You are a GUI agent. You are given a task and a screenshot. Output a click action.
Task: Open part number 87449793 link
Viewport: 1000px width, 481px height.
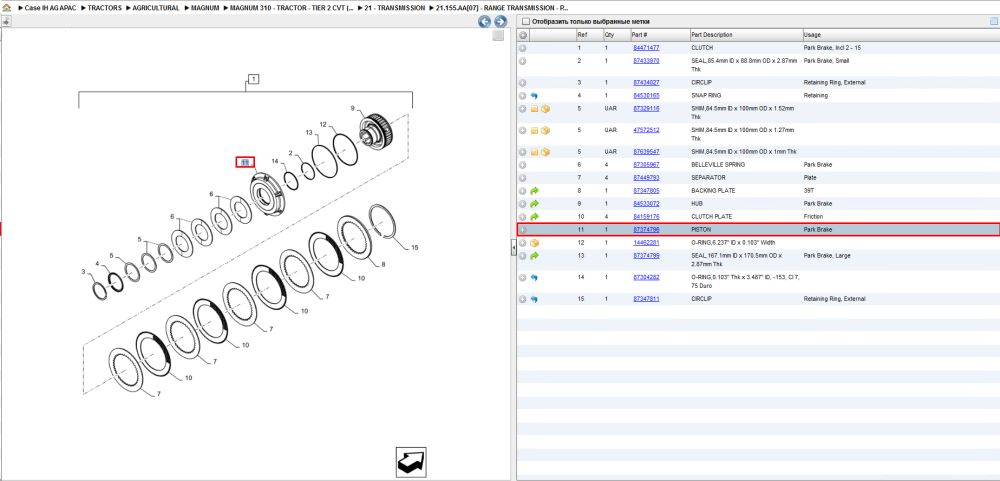click(646, 177)
